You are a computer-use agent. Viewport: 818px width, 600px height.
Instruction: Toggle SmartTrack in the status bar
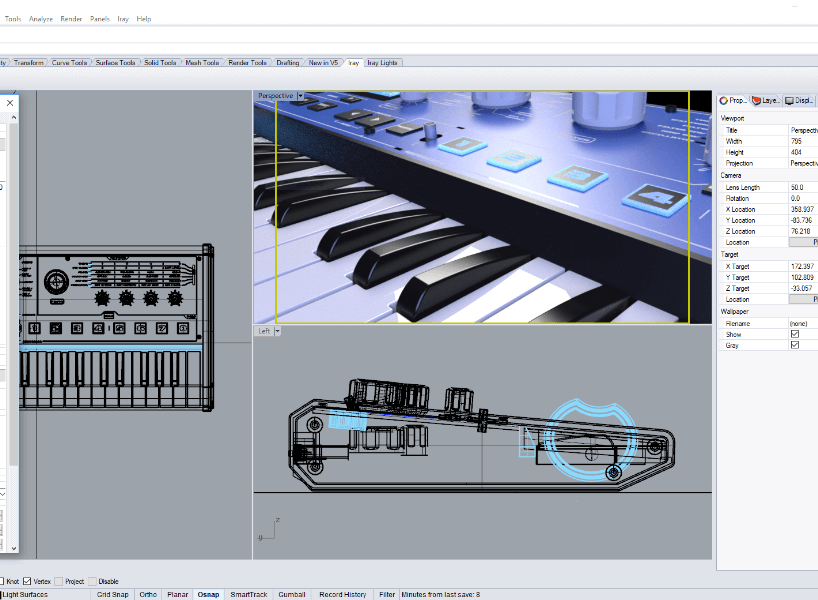click(249, 594)
